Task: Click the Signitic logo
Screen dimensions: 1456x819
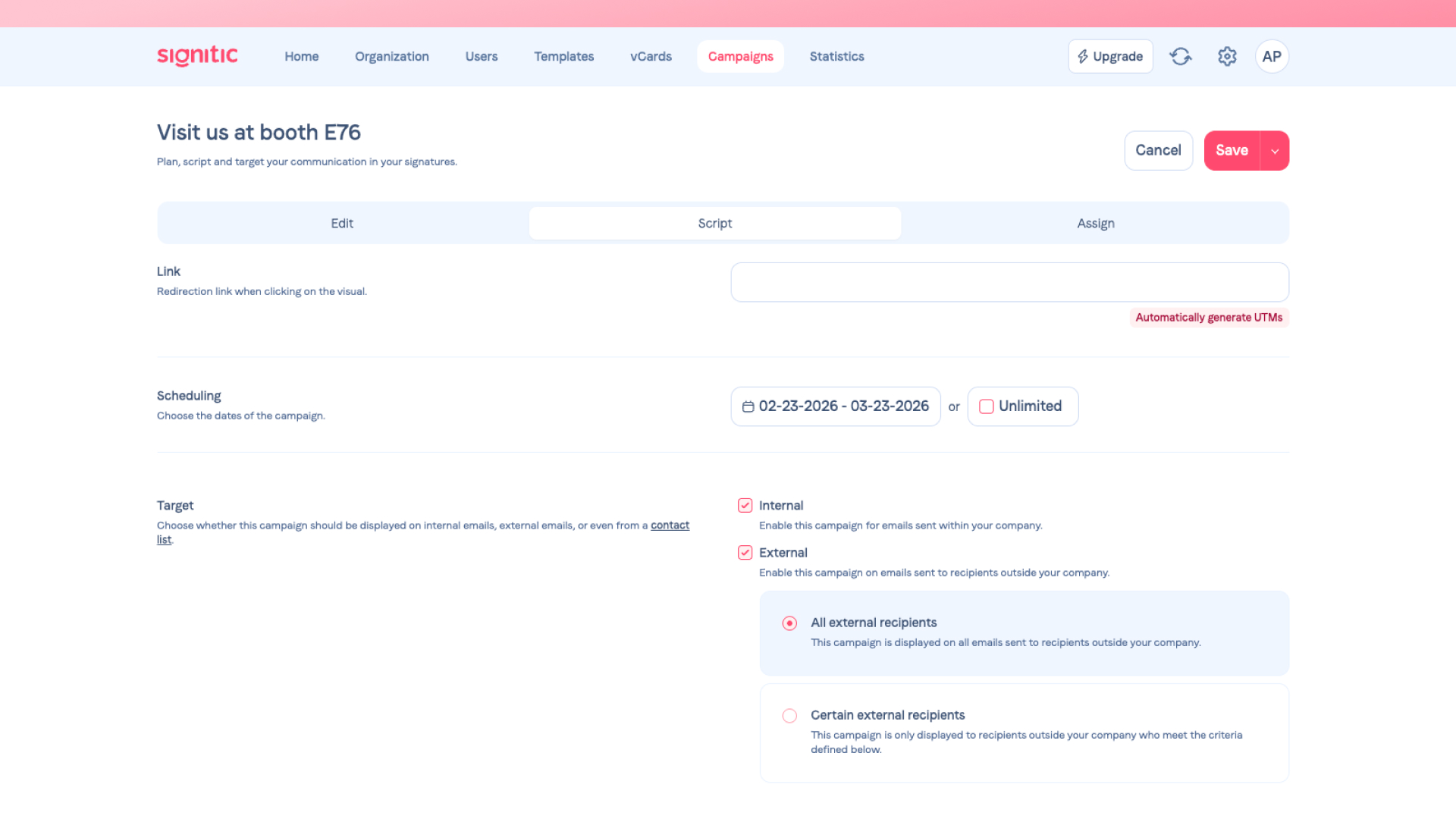Action: [197, 56]
